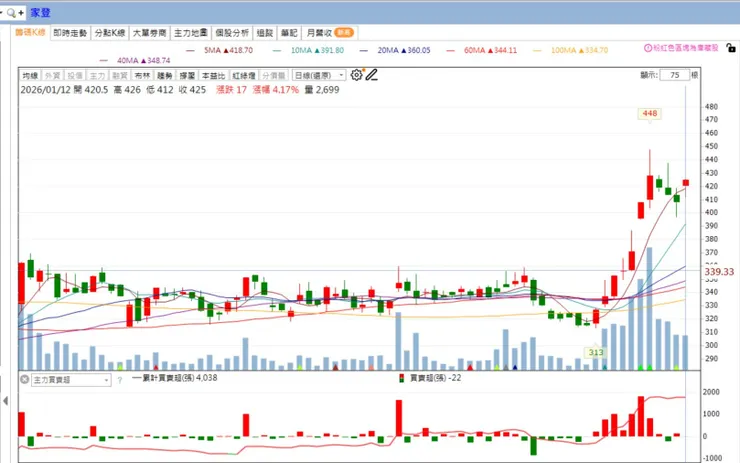Screen dimensions: 740x463
Task: Open the dropdown arrow left of the magnifier
Action: (2, 13)
